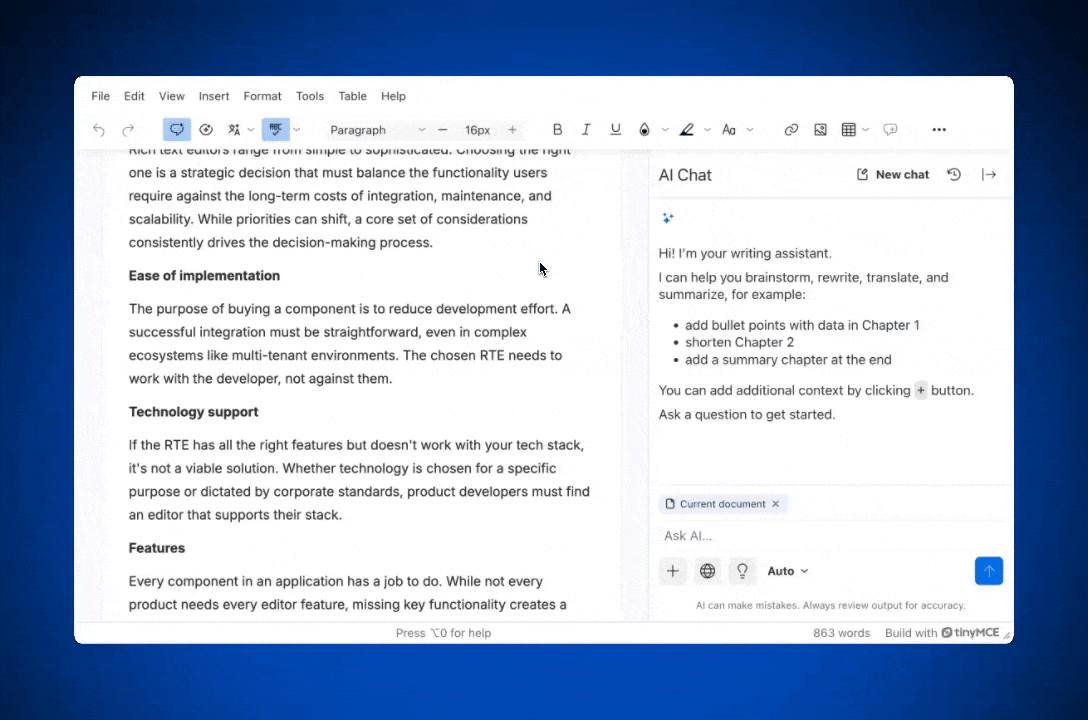The image size is (1088, 720).
Task: Collapse the AI Chat side panel
Action: pos(989,175)
